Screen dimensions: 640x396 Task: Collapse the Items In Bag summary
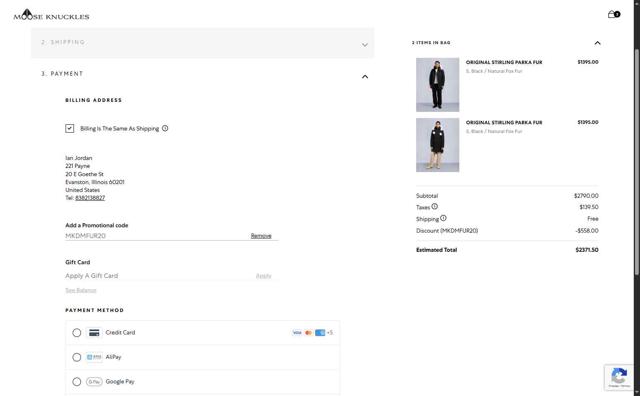(x=597, y=43)
